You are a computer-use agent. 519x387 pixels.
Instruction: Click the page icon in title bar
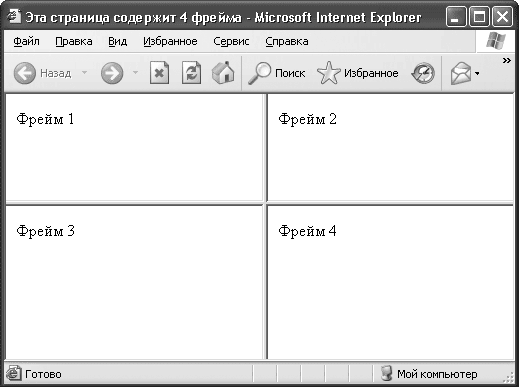pyautogui.click(x=14, y=16)
